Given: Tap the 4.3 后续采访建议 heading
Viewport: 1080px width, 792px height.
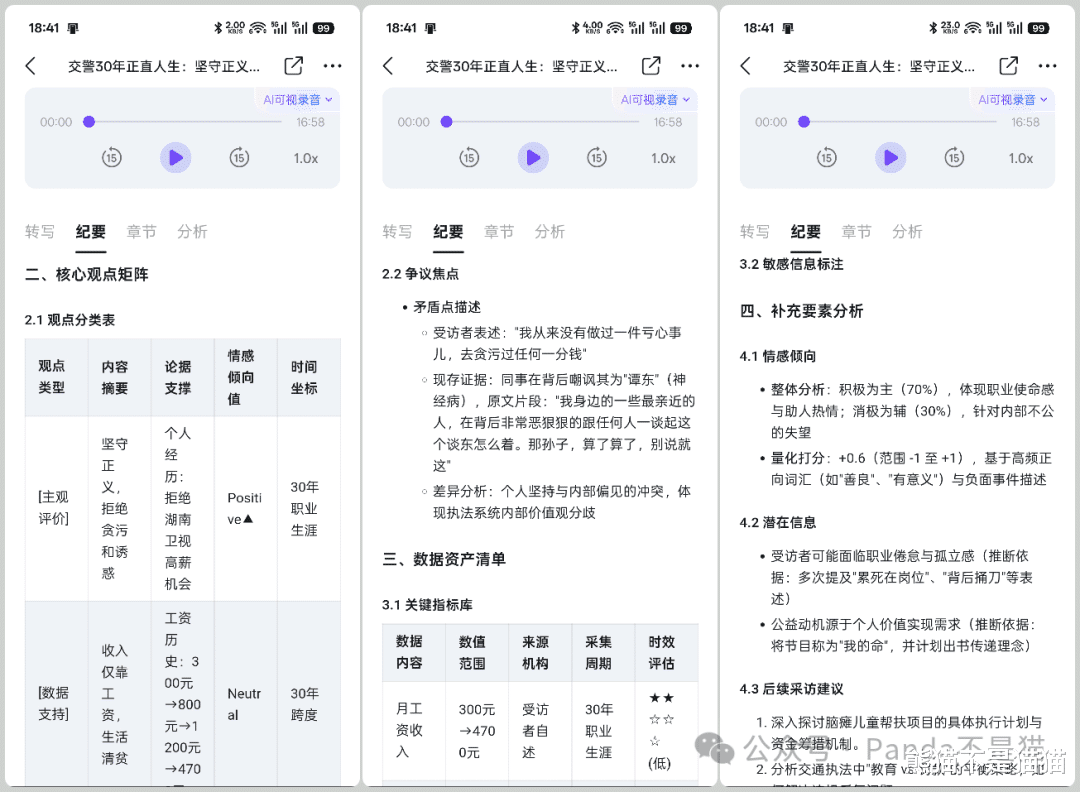Looking at the screenshot, I should point(791,689).
